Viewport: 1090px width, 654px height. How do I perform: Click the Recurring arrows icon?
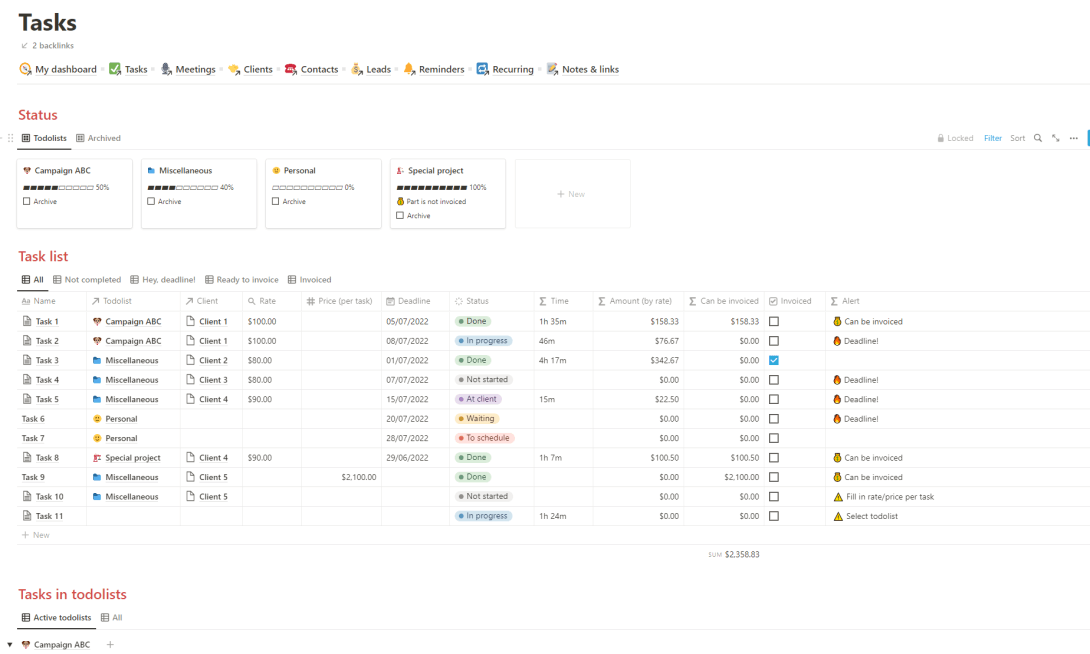click(x=482, y=69)
